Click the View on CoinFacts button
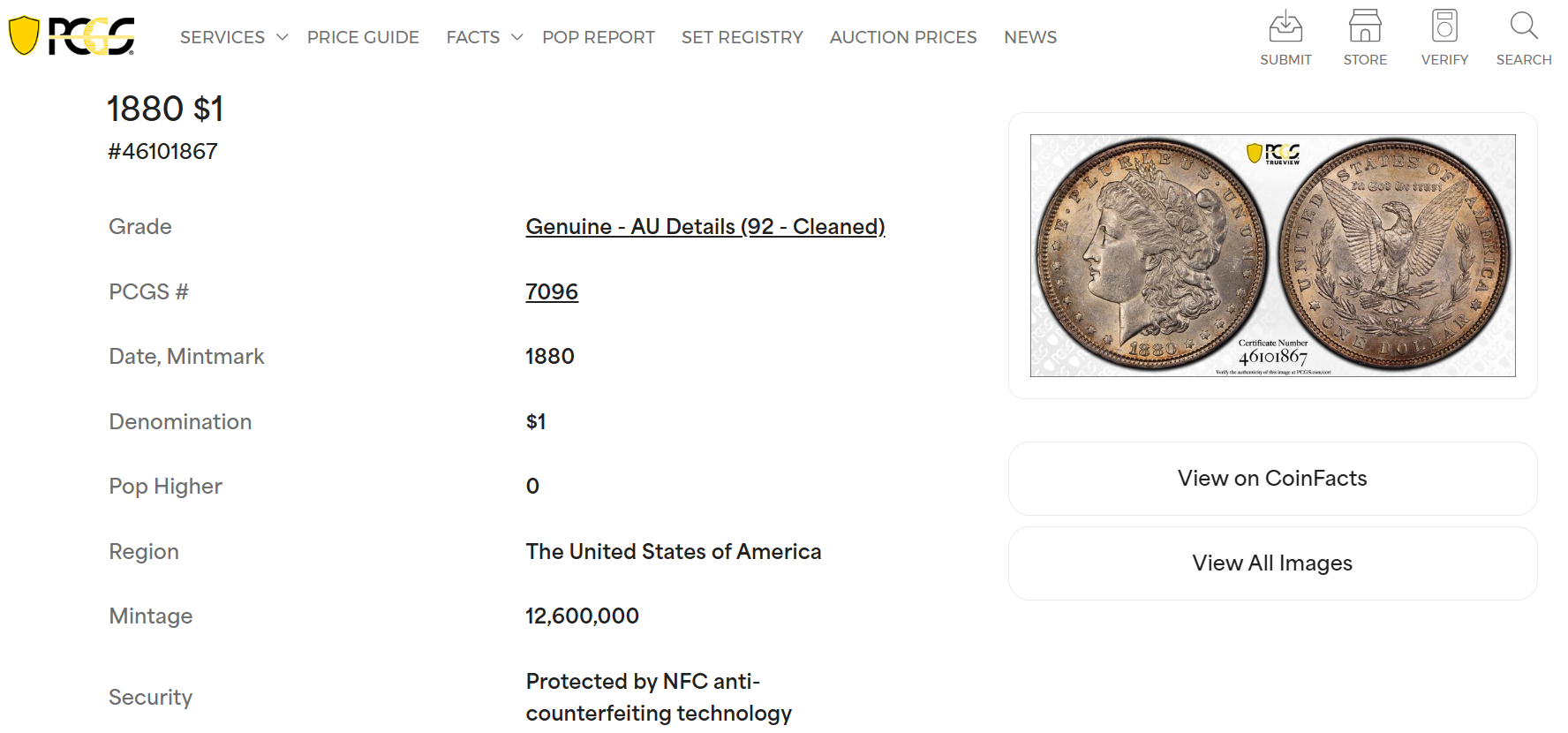 pyautogui.click(x=1272, y=479)
